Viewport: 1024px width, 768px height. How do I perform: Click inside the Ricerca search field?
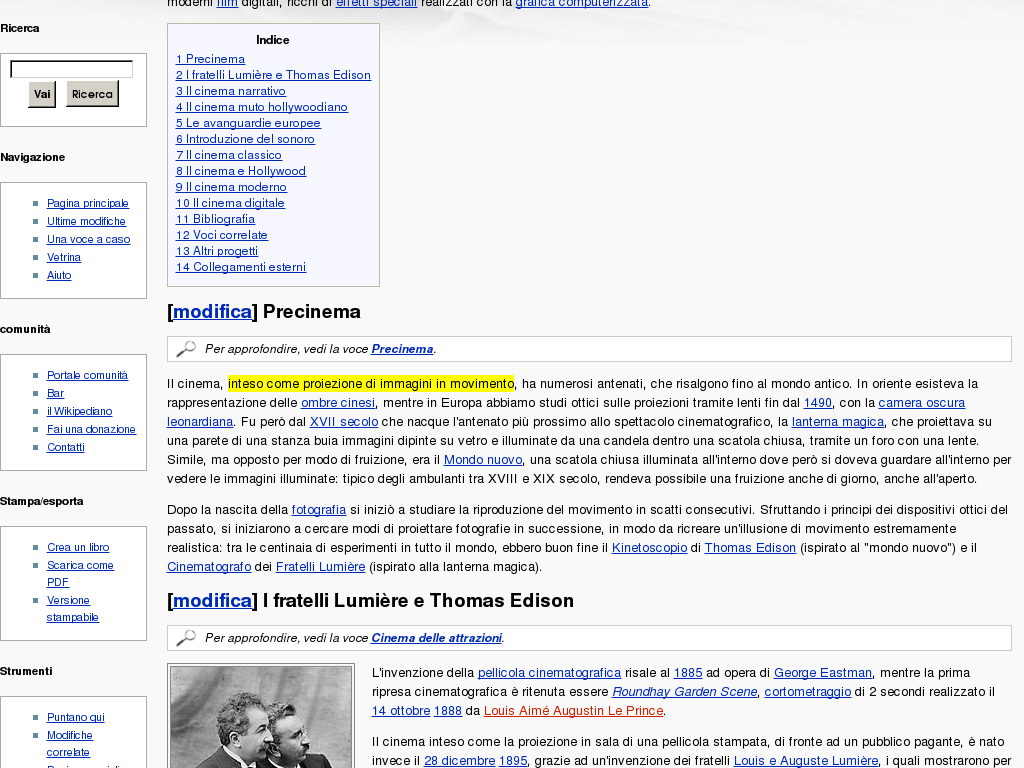pos(71,69)
